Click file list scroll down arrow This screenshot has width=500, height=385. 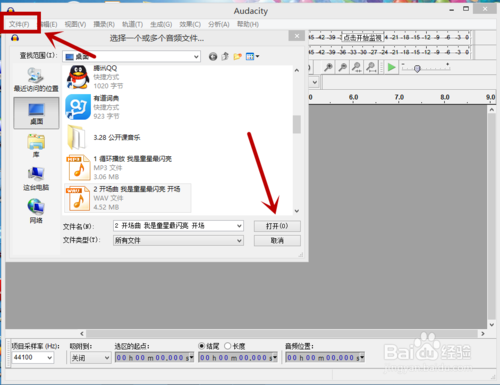pos(297,211)
